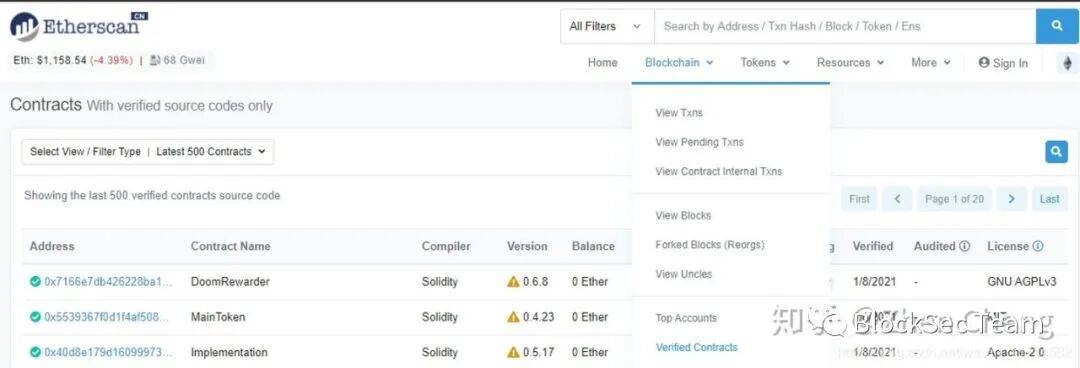
Task: Click the blue search magnifier button
Action: (1057, 26)
